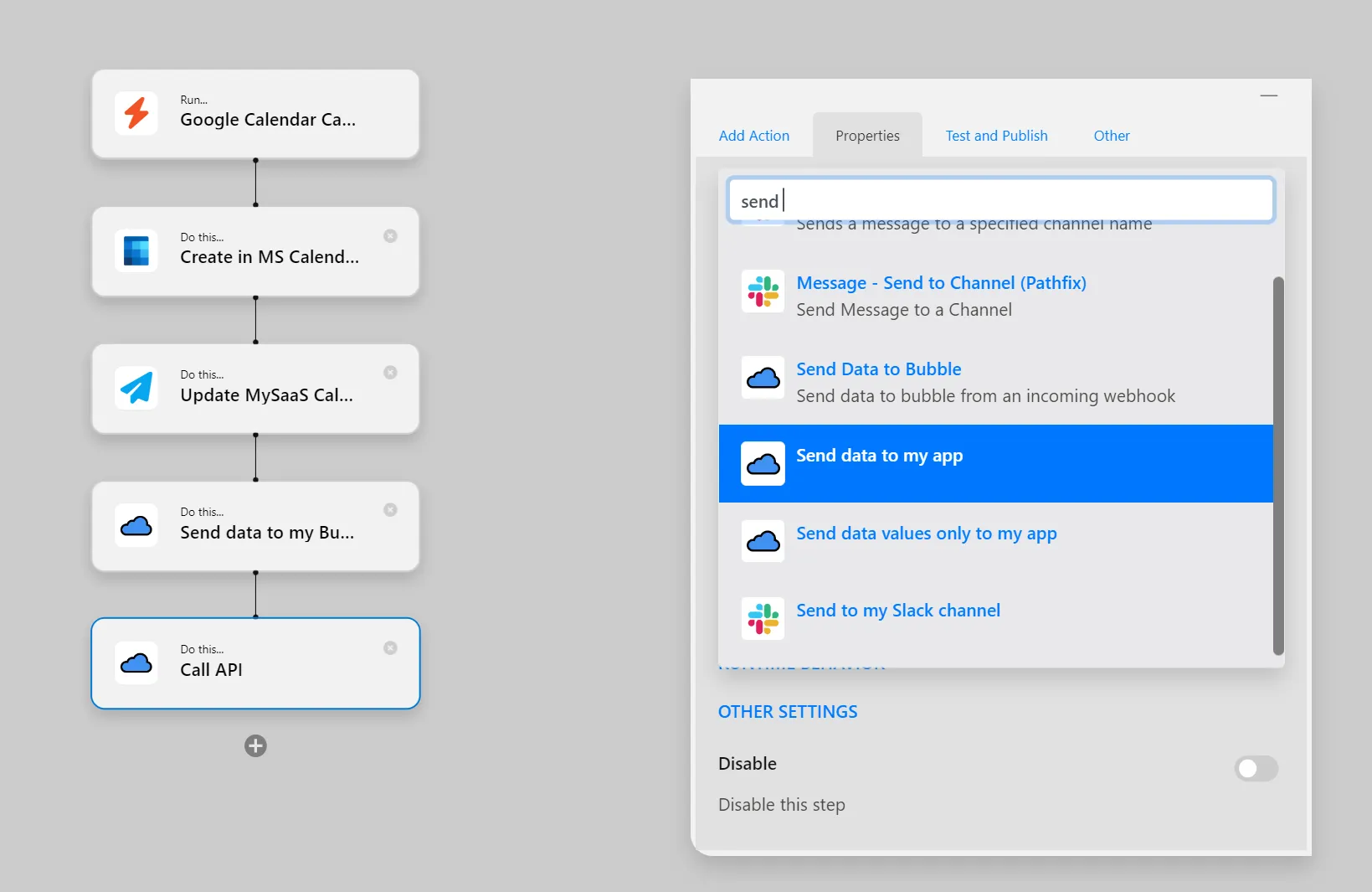
Task: Remove the Create in MS Calend... step
Action: point(390,236)
